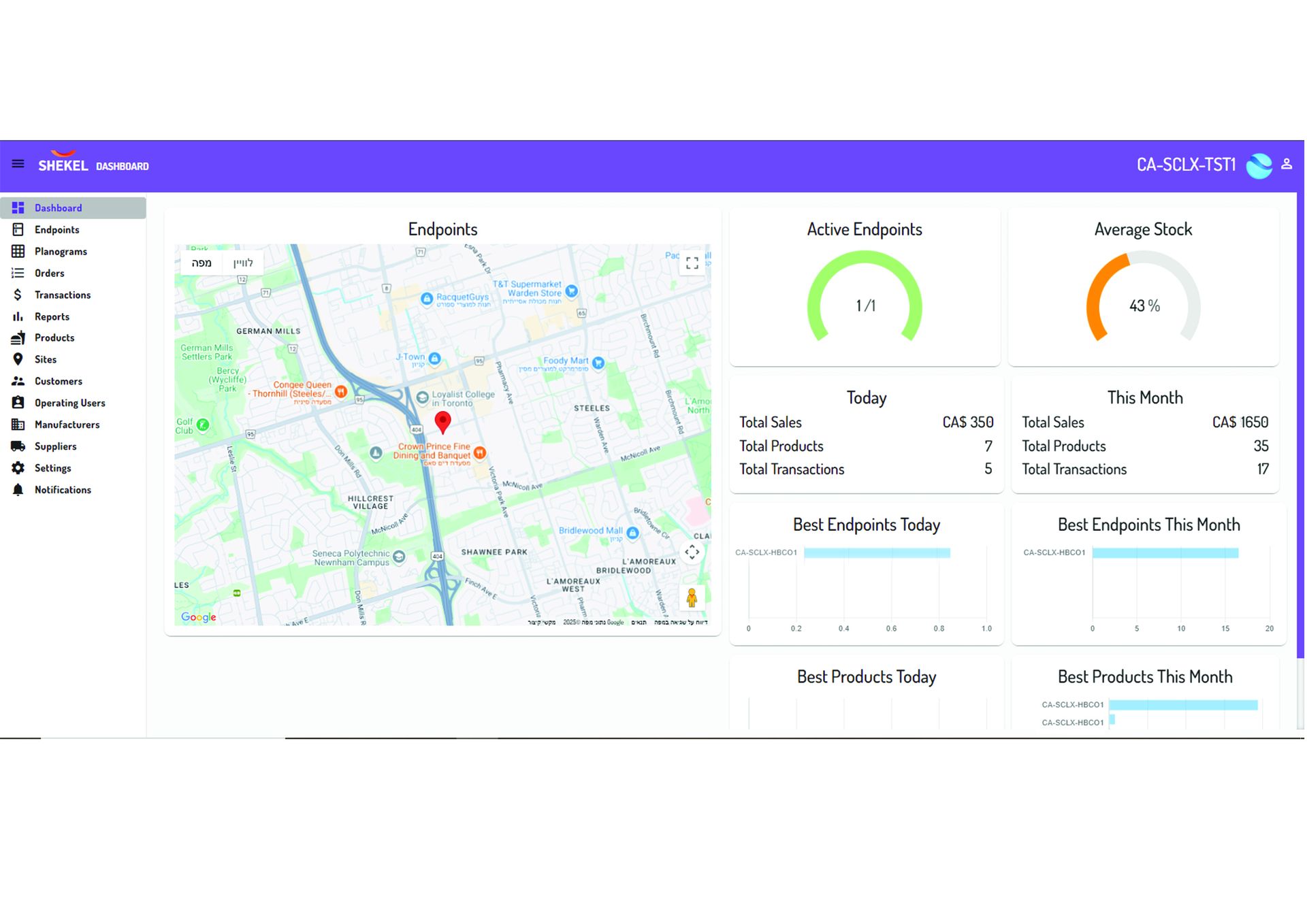Image resolution: width=1307 pixels, height=924 pixels.
Task: Click the user account icon
Action: click(x=1287, y=164)
